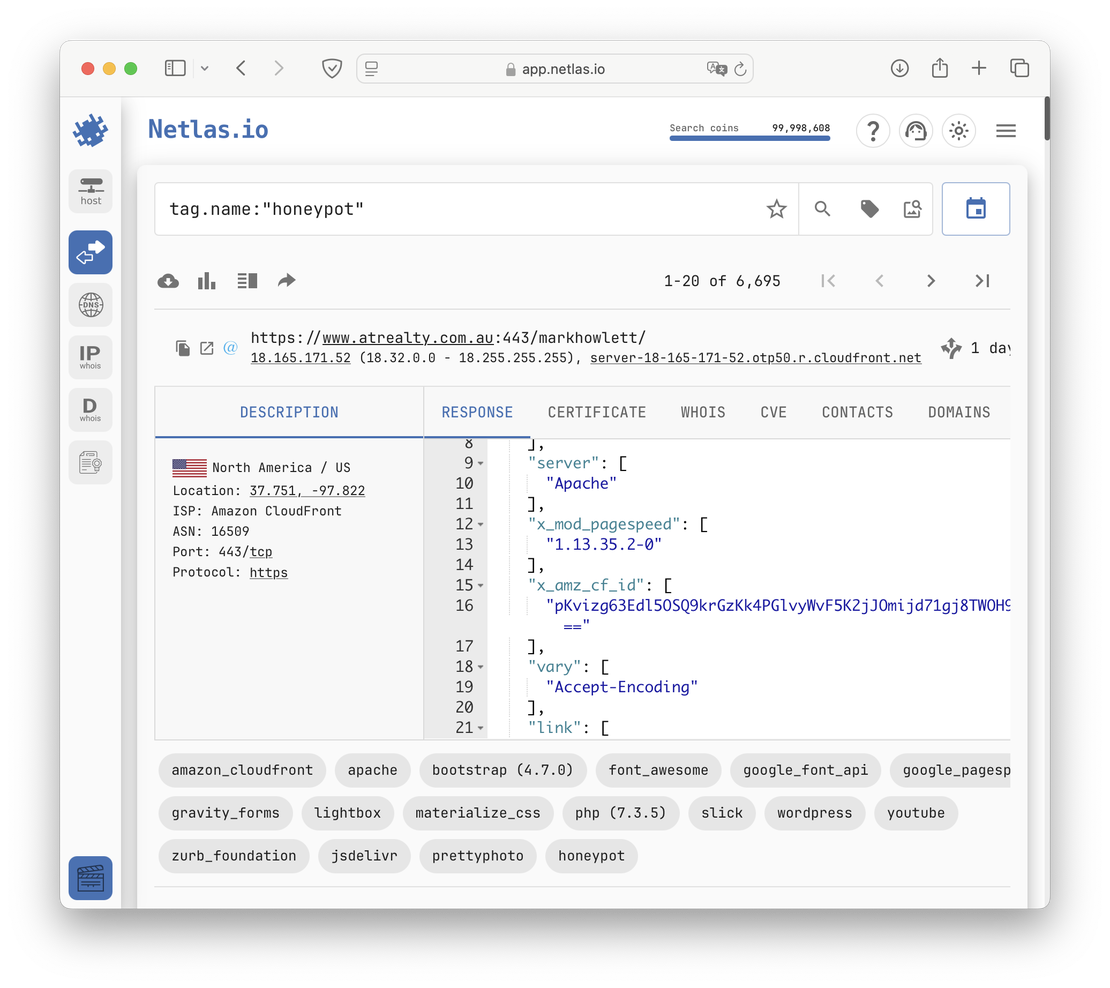Click the wordpress tag chip

click(x=814, y=813)
